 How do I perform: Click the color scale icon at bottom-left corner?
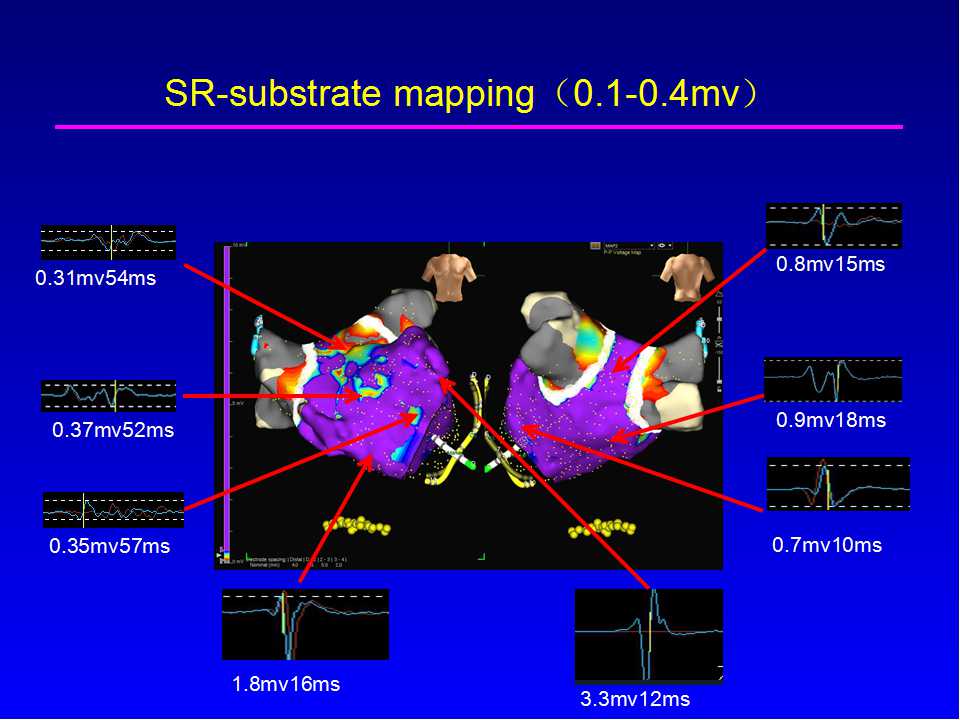(x=226, y=556)
